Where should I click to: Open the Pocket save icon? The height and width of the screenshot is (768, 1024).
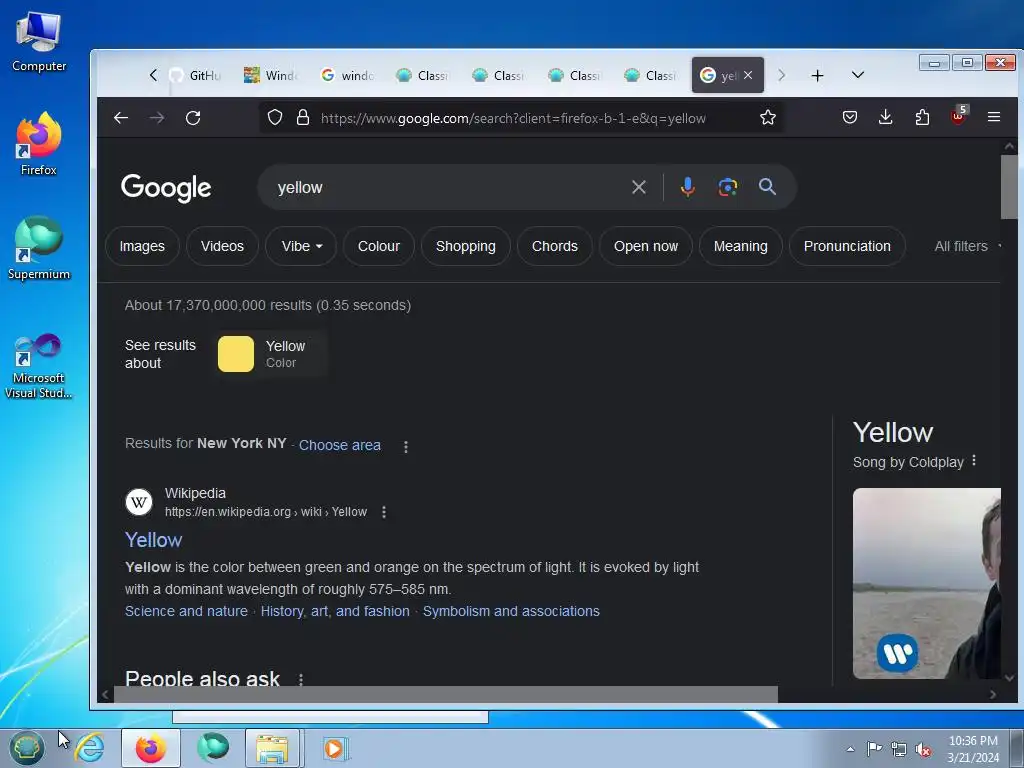[850, 118]
